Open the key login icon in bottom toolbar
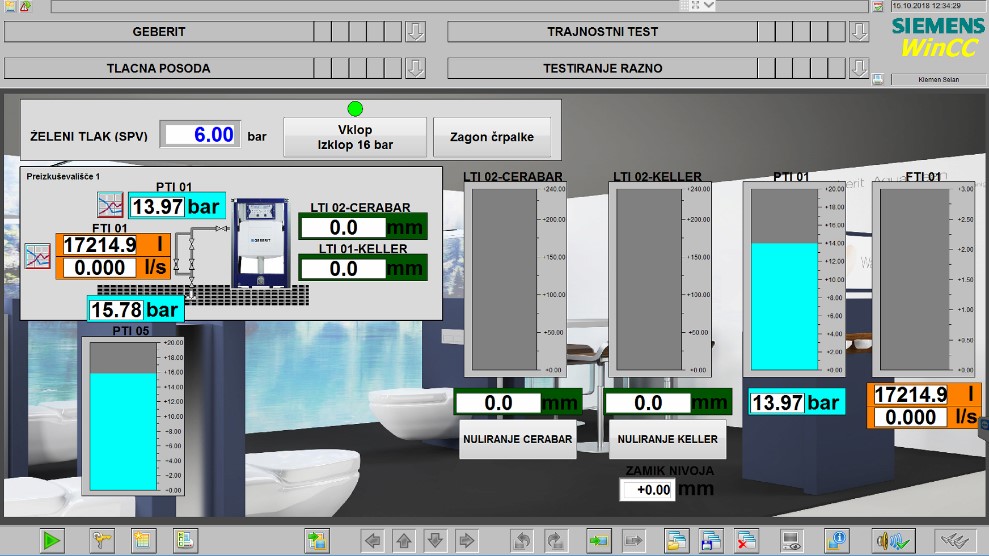This screenshot has height=556, width=989. (102, 540)
